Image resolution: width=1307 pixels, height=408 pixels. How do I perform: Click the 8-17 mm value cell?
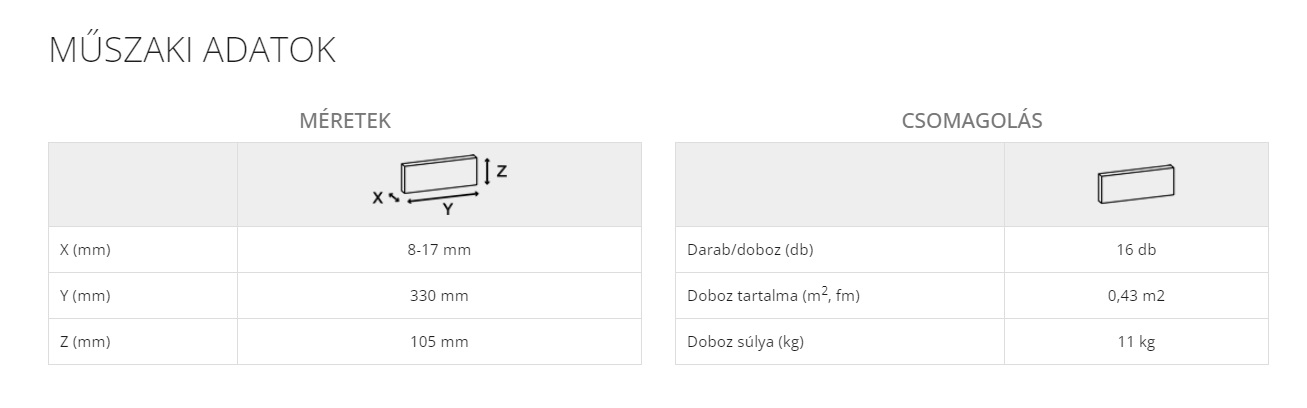(x=439, y=250)
